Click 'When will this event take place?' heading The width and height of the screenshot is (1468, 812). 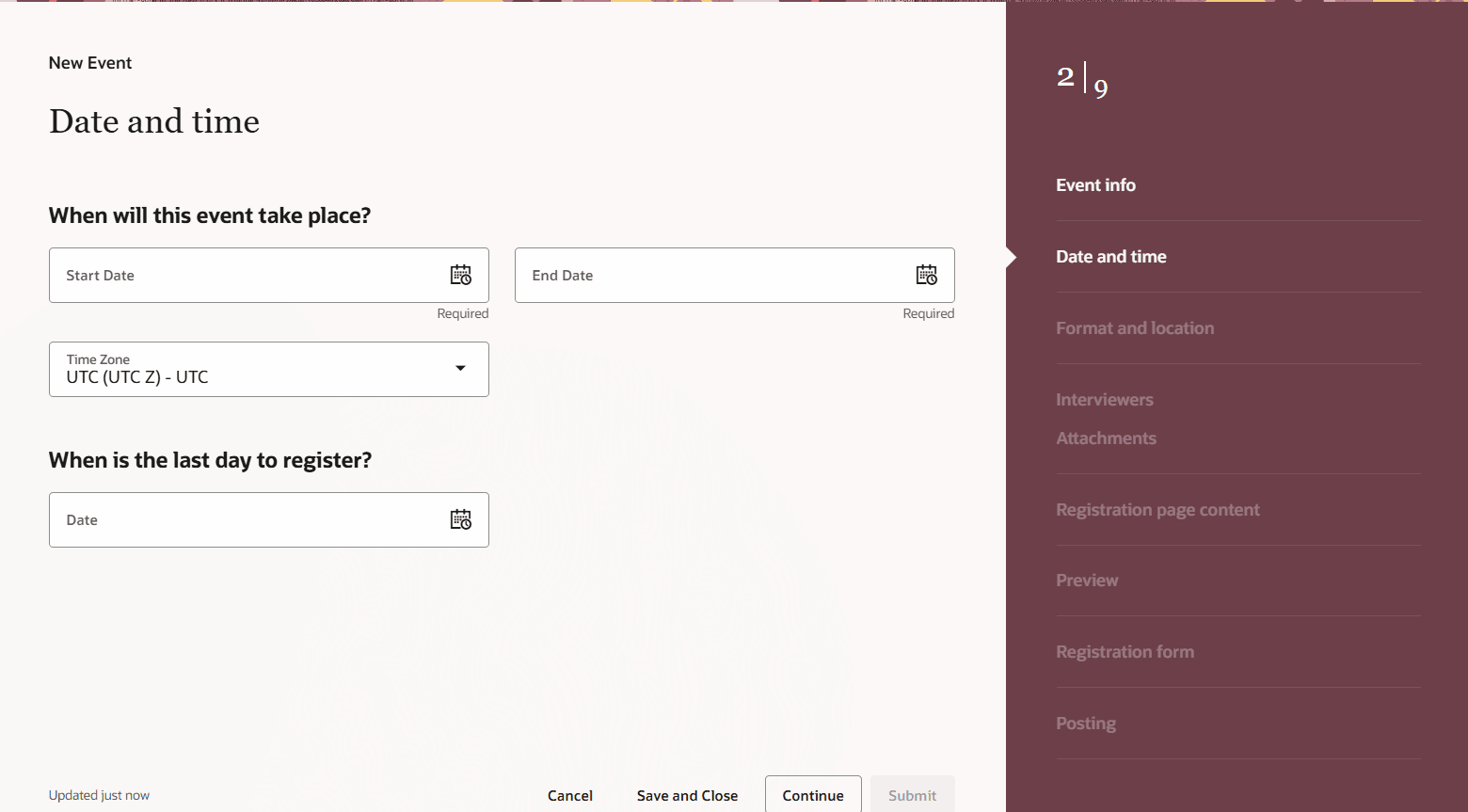(210, 215)
